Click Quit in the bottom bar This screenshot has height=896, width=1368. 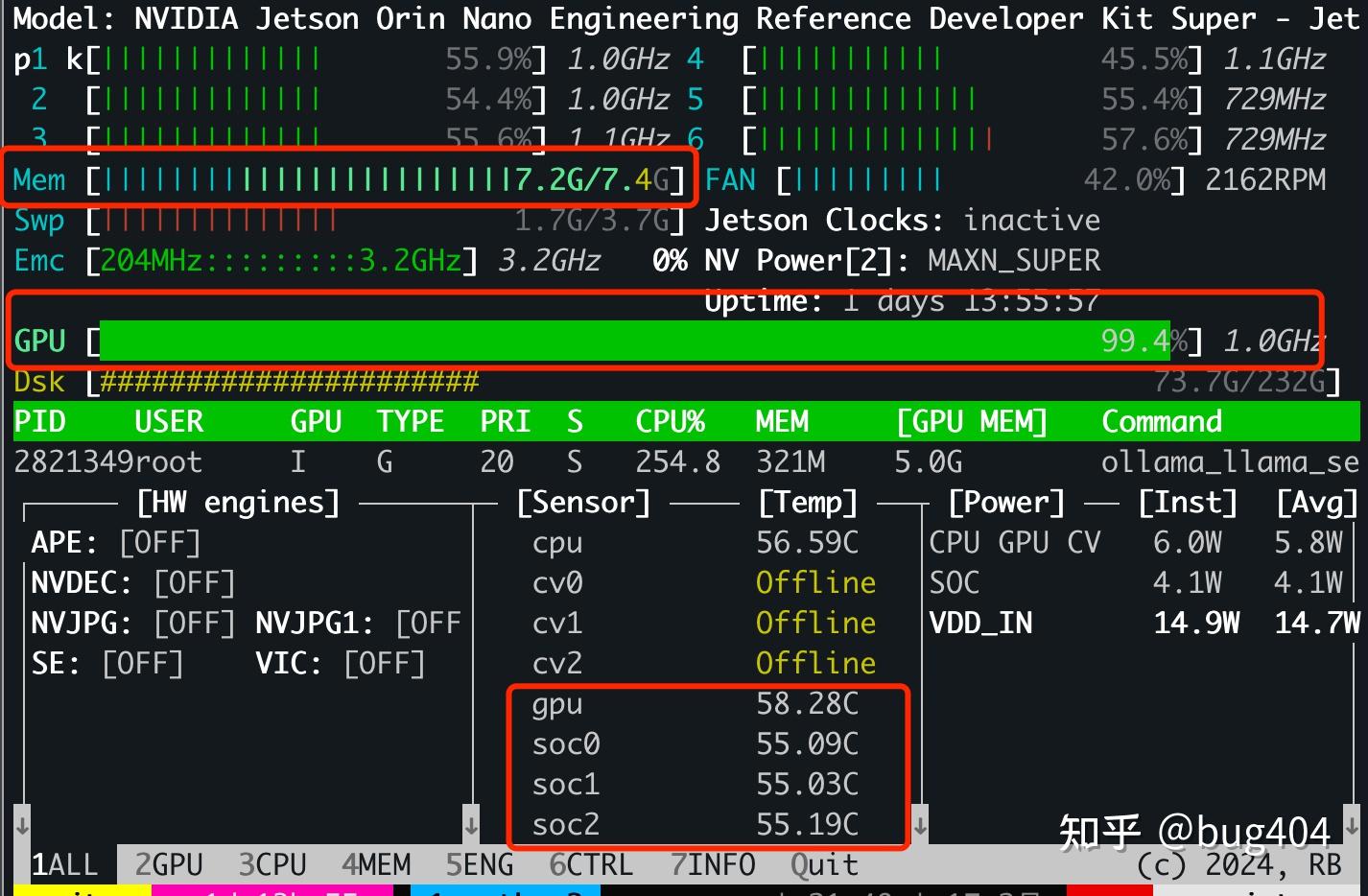pyautogui.click(x=823, y=864)
